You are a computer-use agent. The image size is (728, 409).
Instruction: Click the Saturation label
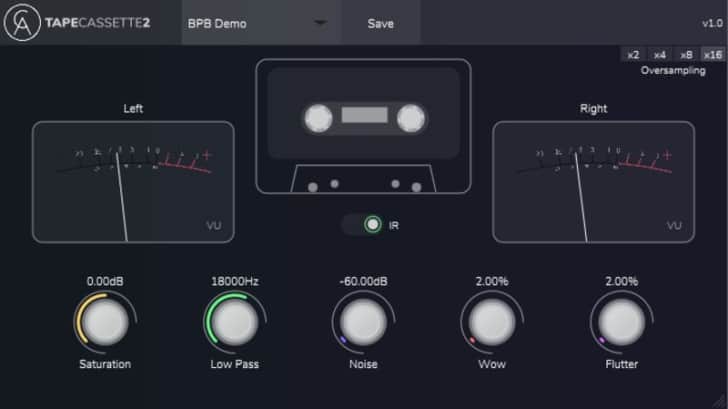click(x=105, y=364)
